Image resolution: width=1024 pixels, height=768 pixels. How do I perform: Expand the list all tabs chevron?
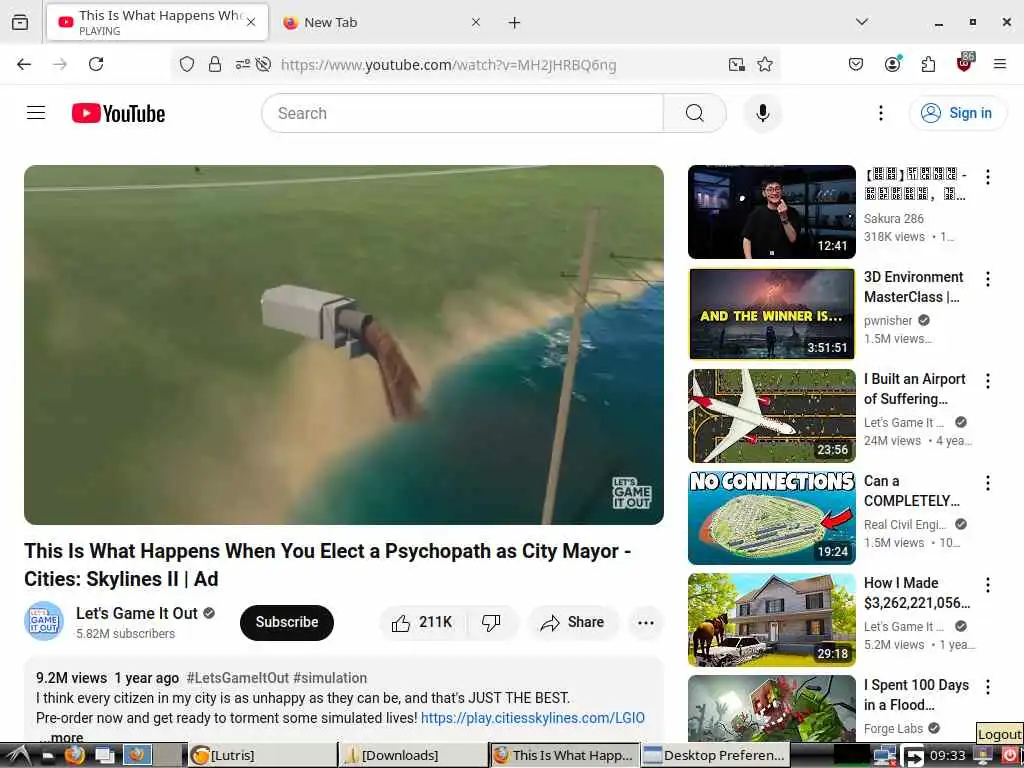pyautogui.click(x=862, y=22)
